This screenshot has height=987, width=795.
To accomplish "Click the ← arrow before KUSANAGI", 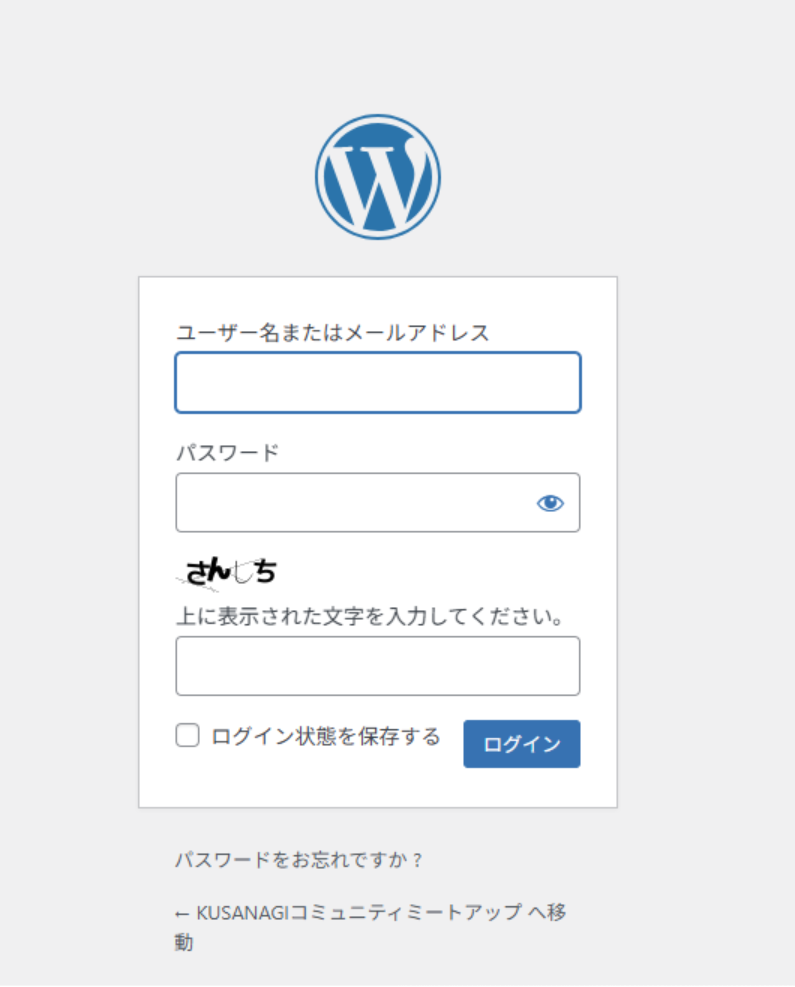I will 182,913.
